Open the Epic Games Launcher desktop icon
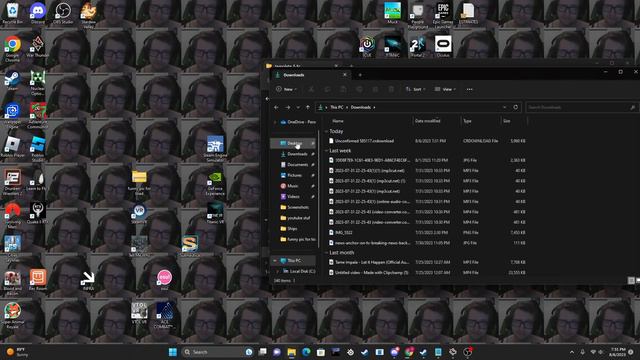Image resolution: width=640 pixels, height=360 pixels. pos(443,16)
